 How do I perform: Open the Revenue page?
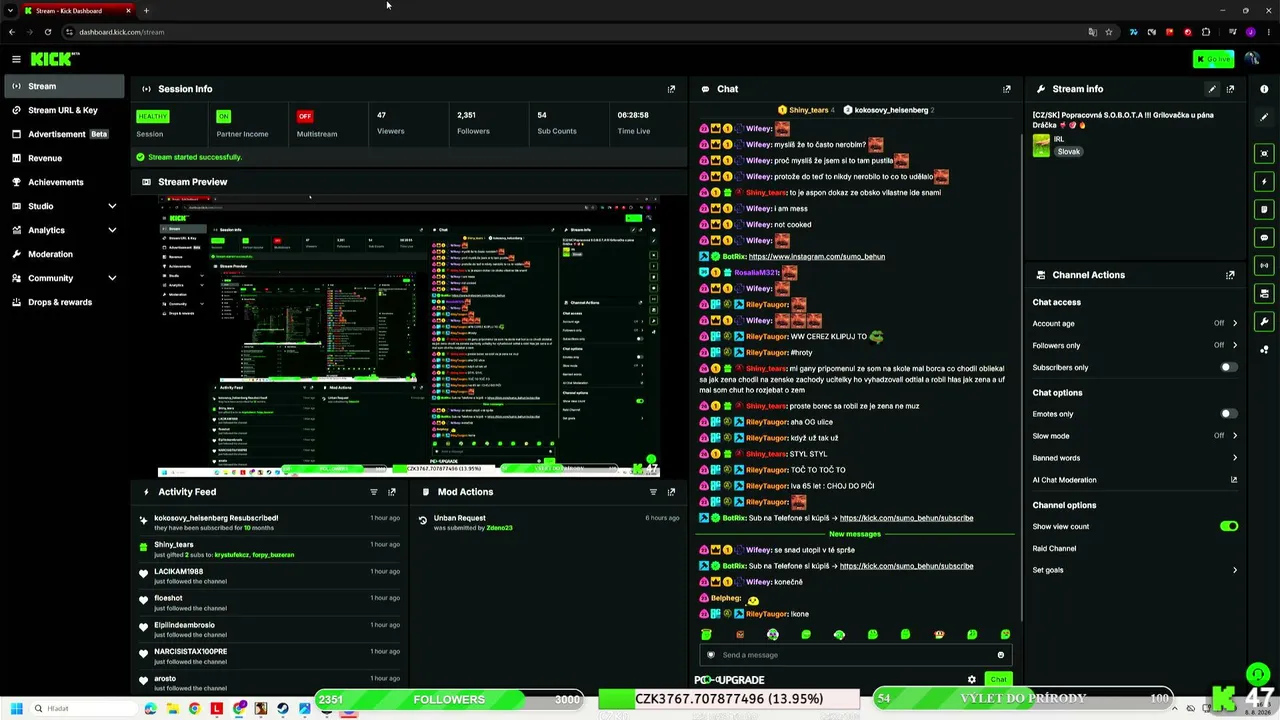coord(64,158)
